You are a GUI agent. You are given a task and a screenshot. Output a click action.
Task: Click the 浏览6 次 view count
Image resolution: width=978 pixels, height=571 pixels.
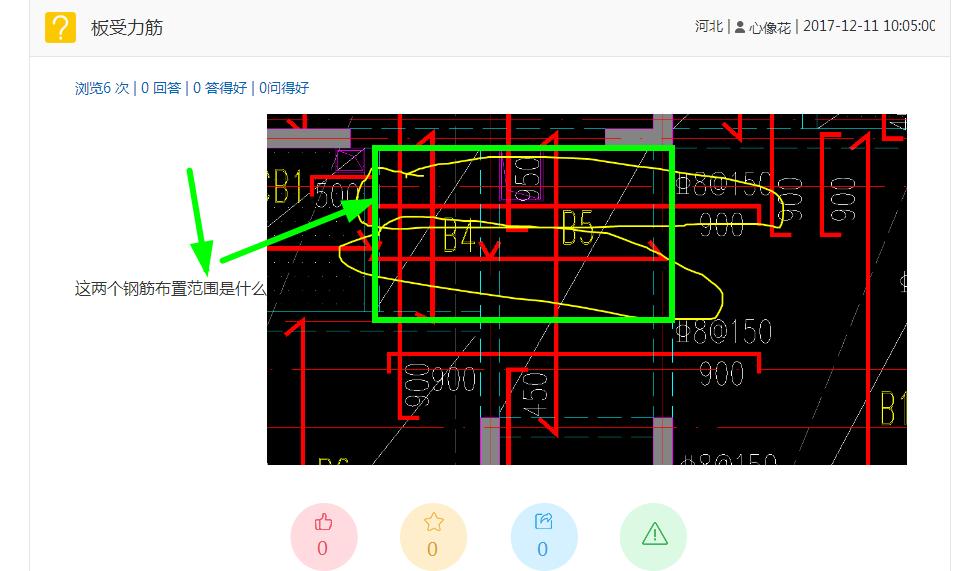point(102,88)
